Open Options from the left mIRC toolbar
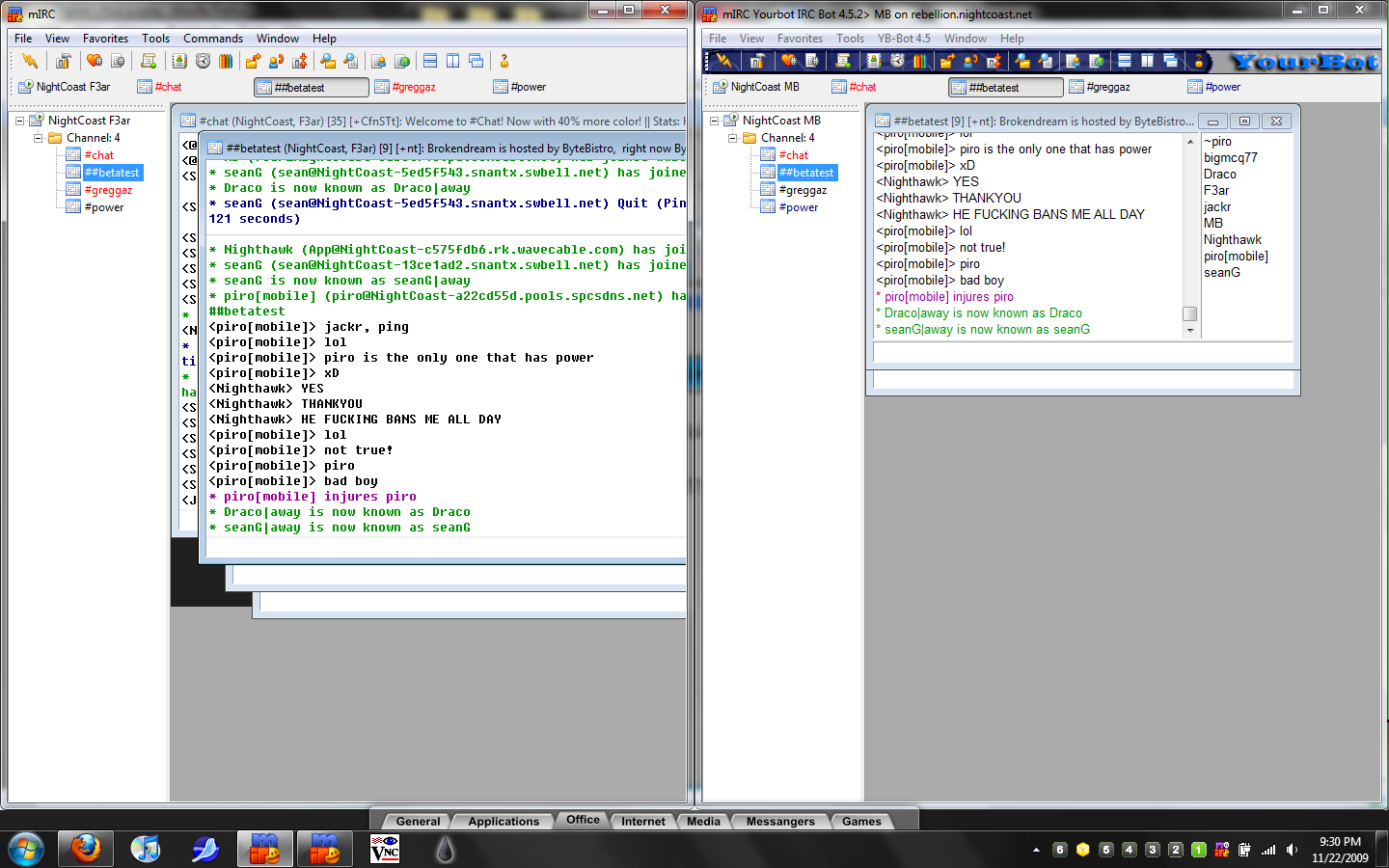 click(x=64, y=61)
